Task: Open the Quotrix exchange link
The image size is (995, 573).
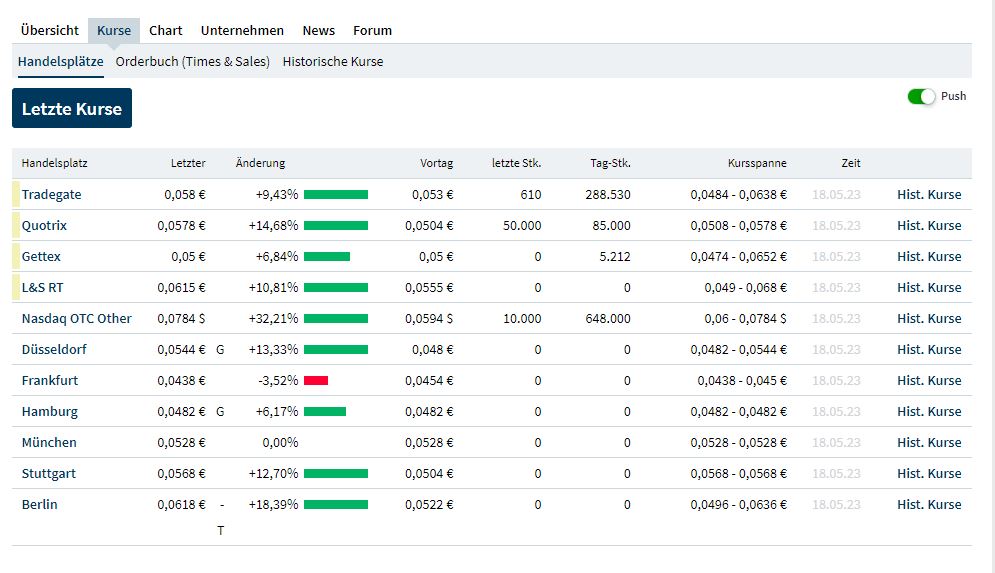Action: pos(45,226)
